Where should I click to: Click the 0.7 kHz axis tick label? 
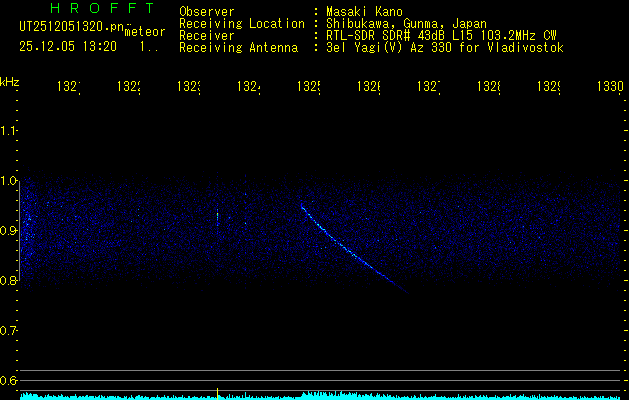tap(8, 330)
